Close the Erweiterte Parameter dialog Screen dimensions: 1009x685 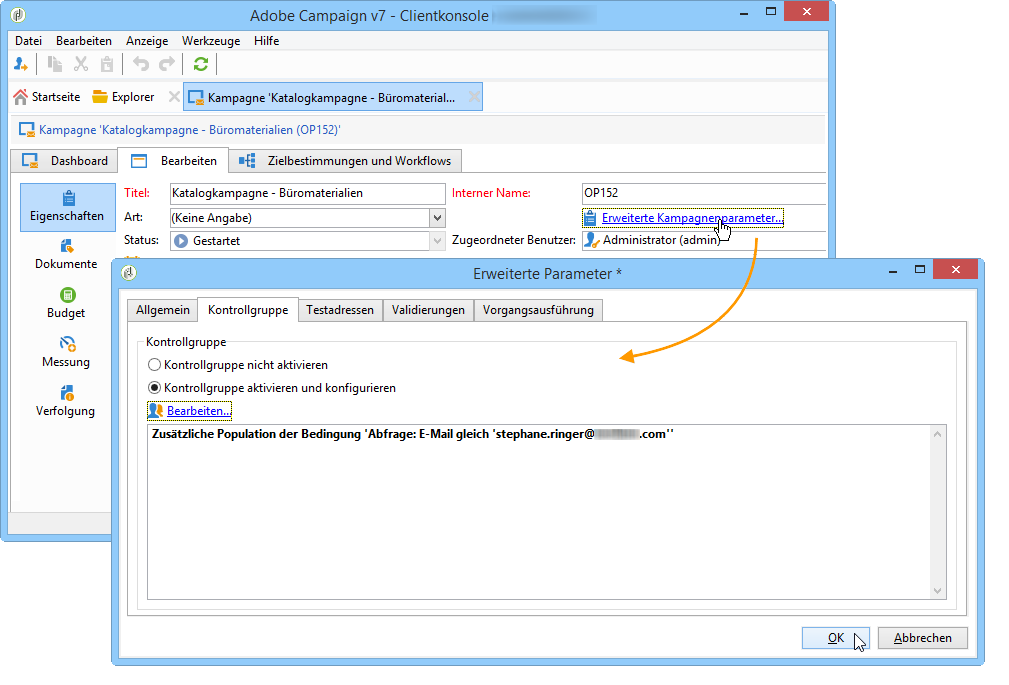tap(956, 270)
